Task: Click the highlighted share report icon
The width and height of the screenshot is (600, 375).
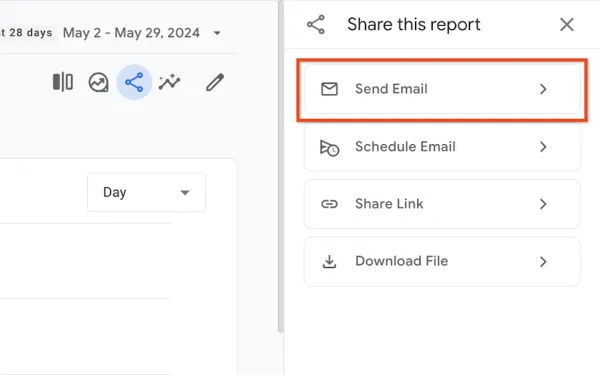Action: coord(134,82)
